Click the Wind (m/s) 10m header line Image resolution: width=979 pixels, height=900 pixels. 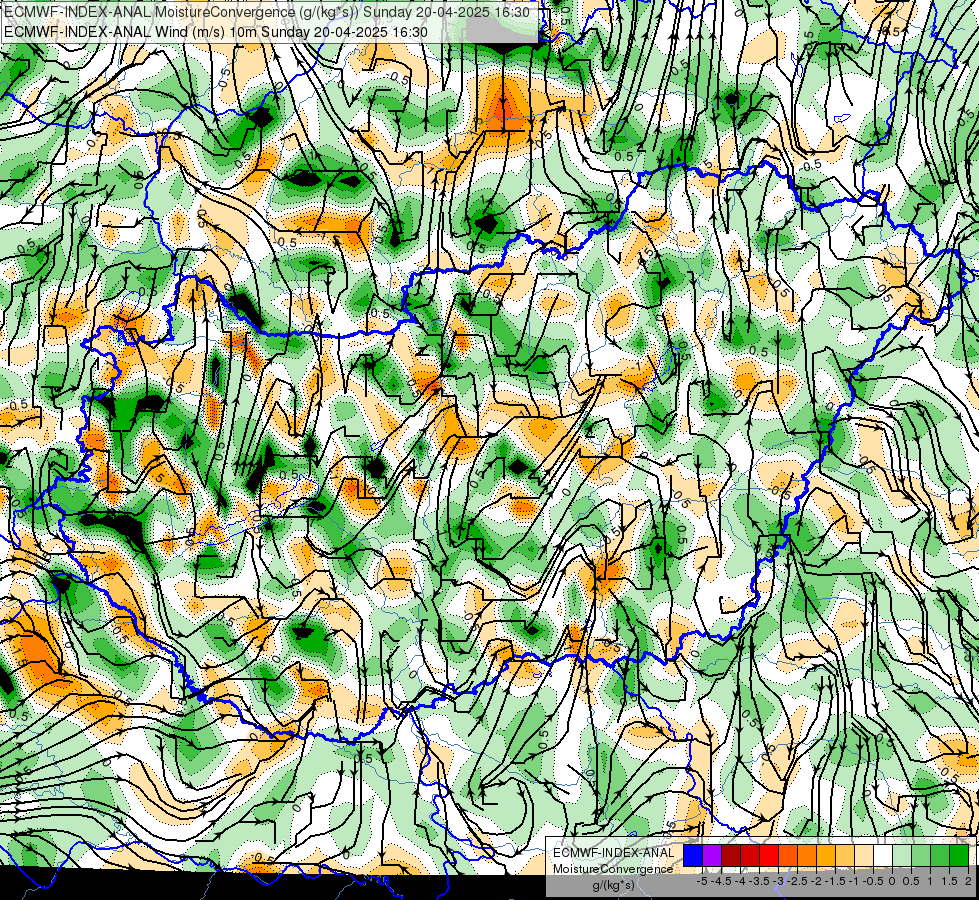[x=215, y=32]
